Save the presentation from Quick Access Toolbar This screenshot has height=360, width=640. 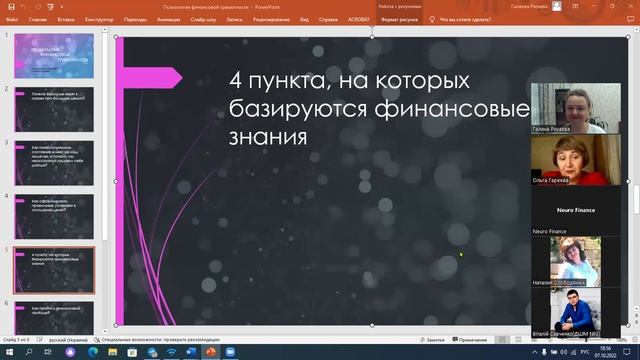tap(11, 7)
